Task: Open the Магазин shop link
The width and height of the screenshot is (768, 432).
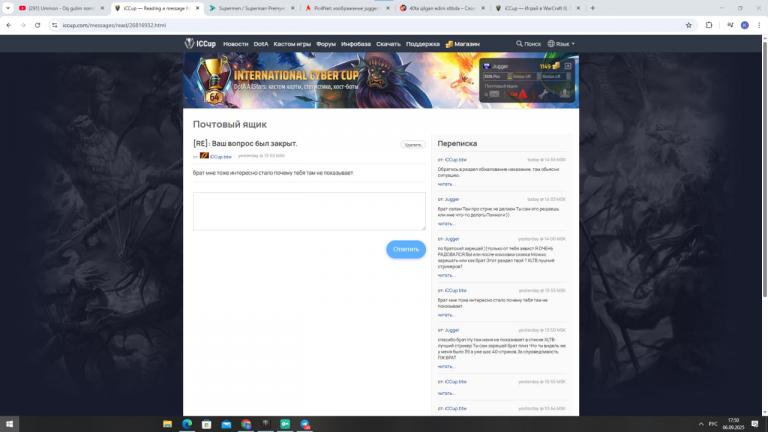Action: click(462, 44)
